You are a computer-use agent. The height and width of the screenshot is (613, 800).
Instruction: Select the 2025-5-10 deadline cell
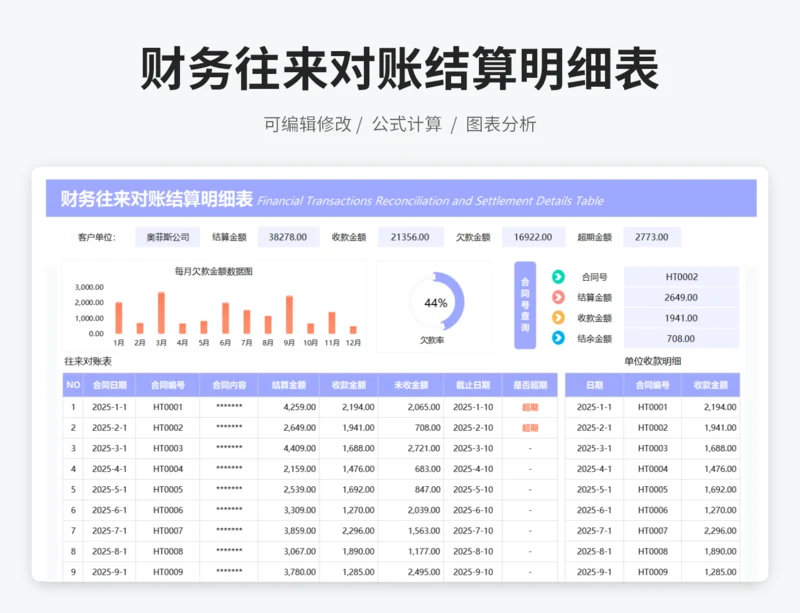coord(473,489)
